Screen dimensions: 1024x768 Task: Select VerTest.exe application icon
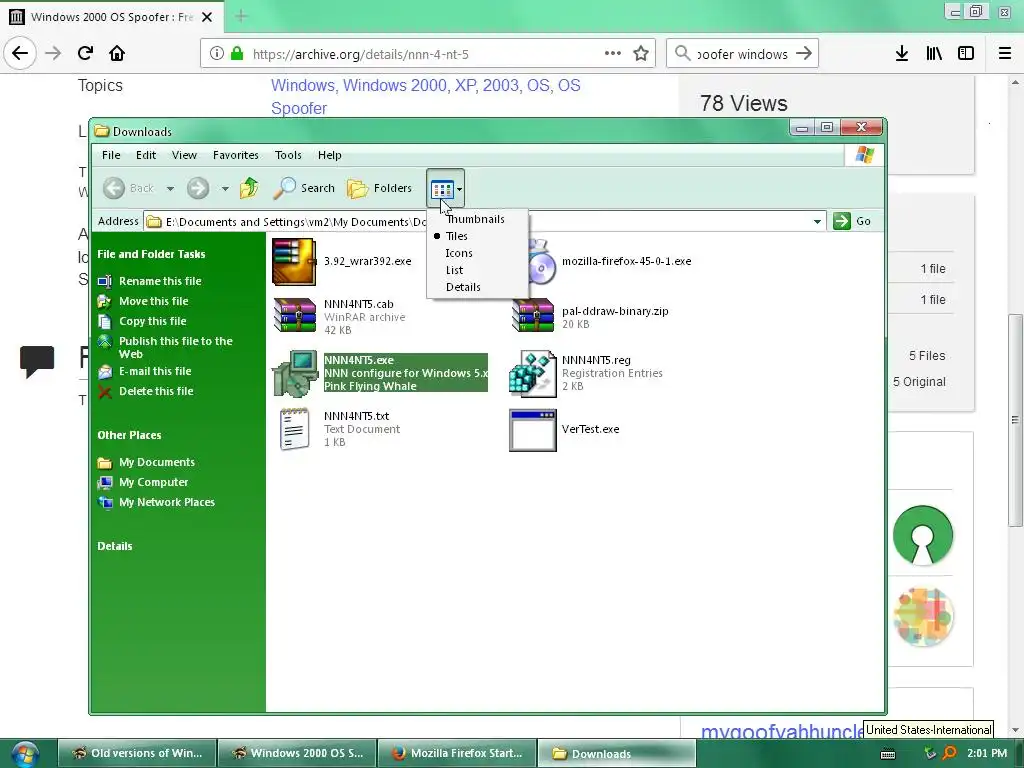point(533,430)
